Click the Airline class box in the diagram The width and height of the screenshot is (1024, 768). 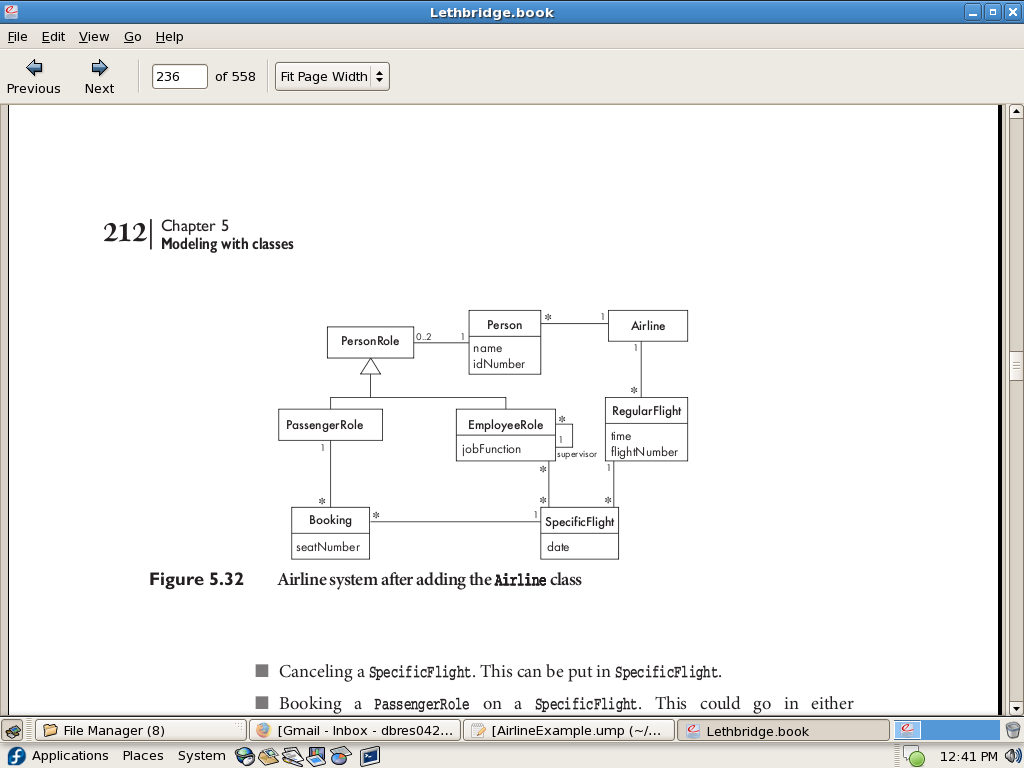(x=648, y=326)
